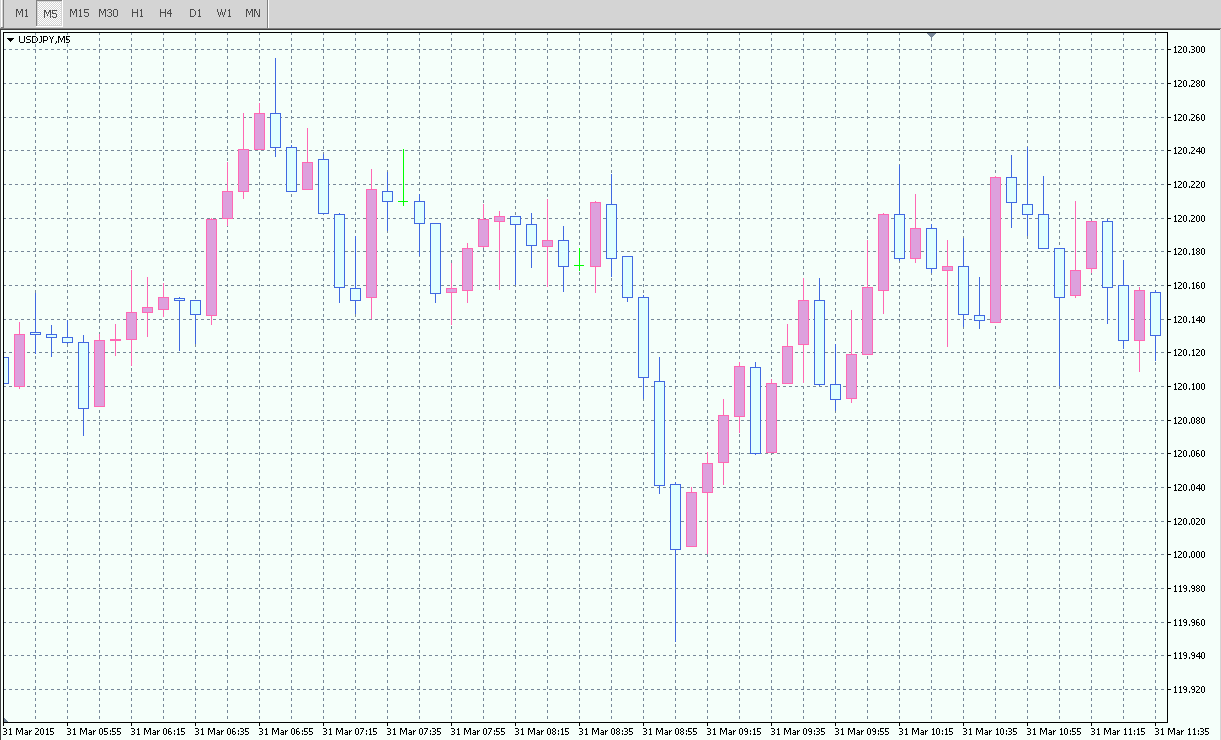This screenshot has width=1221, height=740.
Task: Switch chart to M1 timeframe
Action: pos(22,13)
